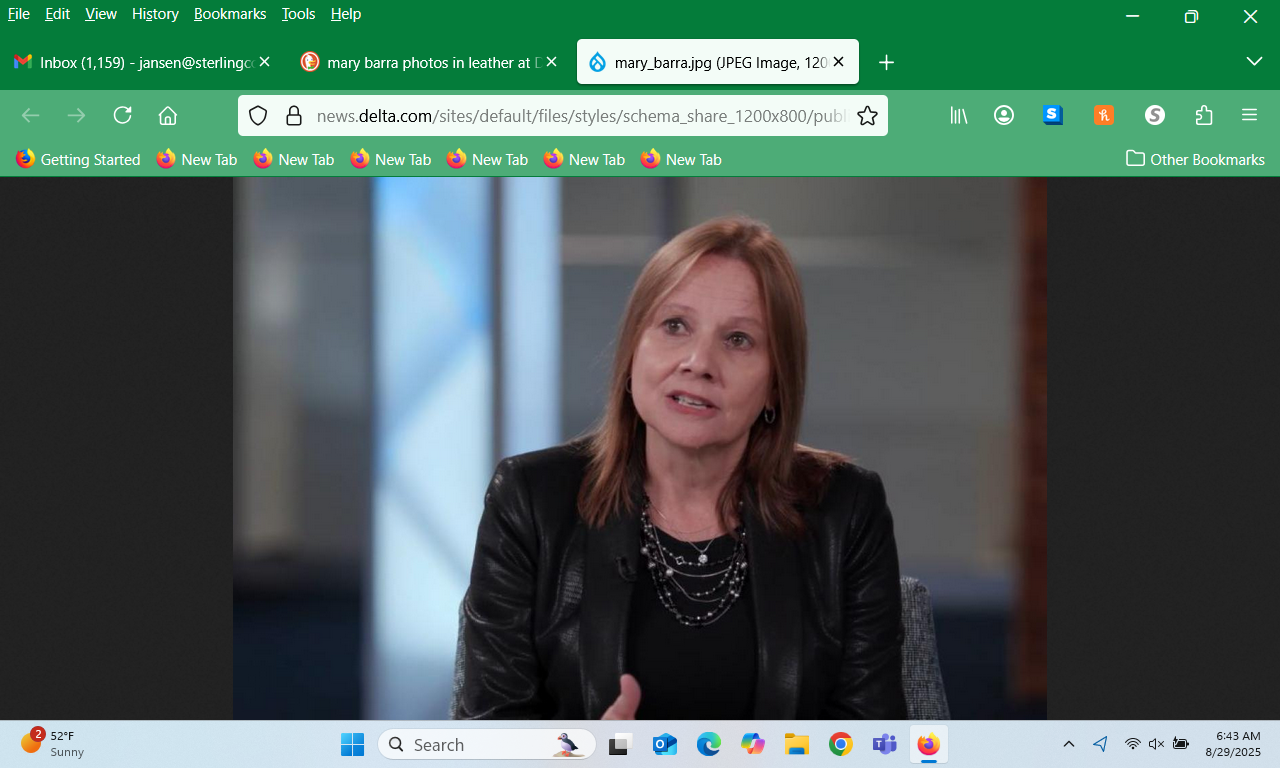Open the File menu

[x=19, y=14]
